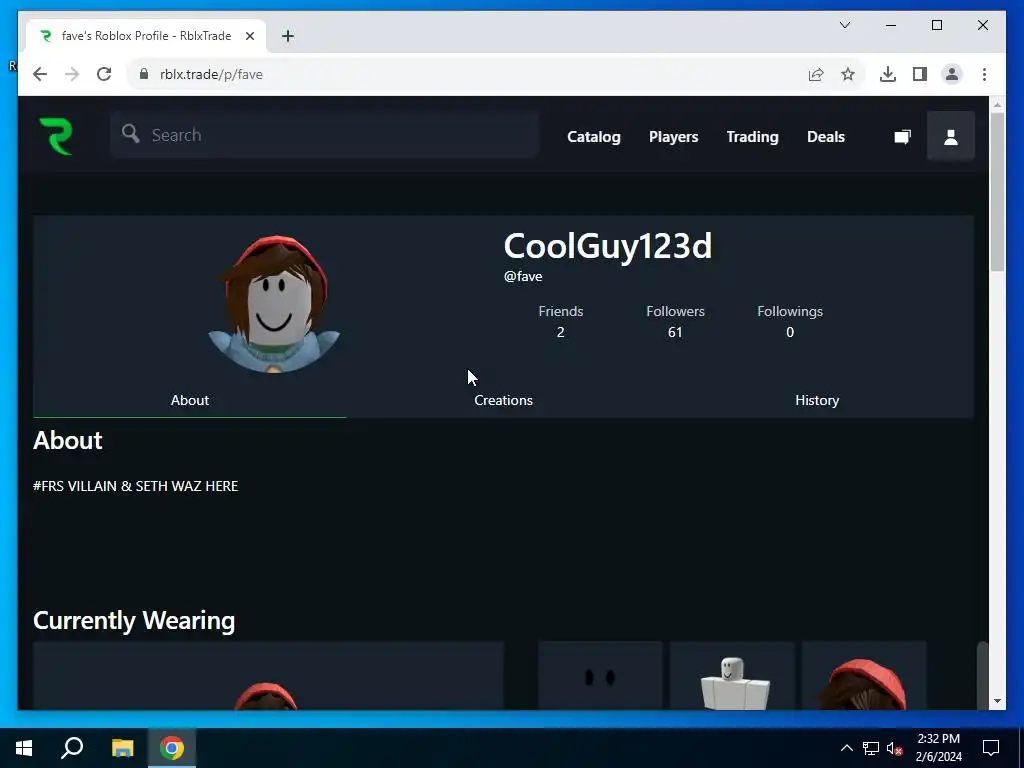Open the black eyes face item thumbnail
This screenshot has height=768, width=1024.
click(600, 675)
